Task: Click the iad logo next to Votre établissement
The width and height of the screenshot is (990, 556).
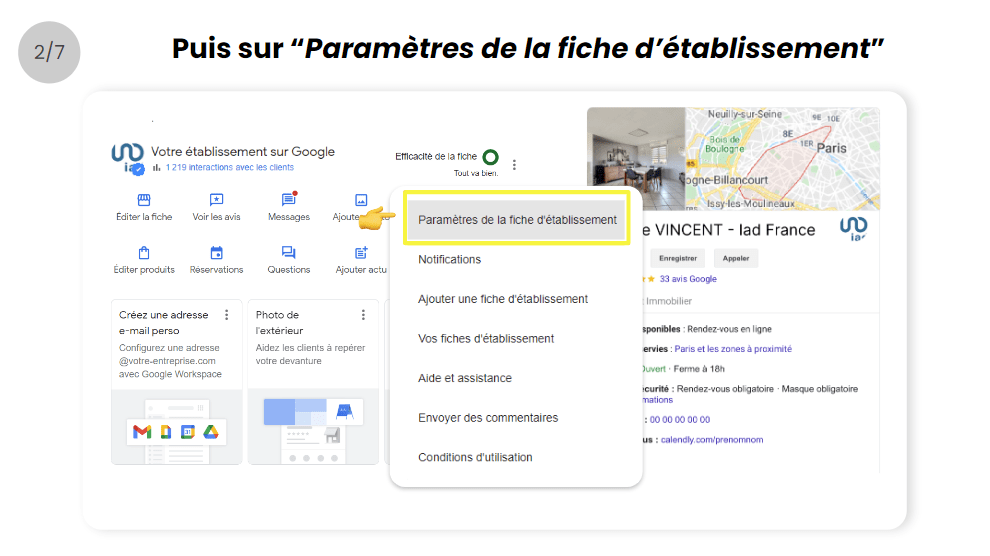Action: tap(128, 158)
